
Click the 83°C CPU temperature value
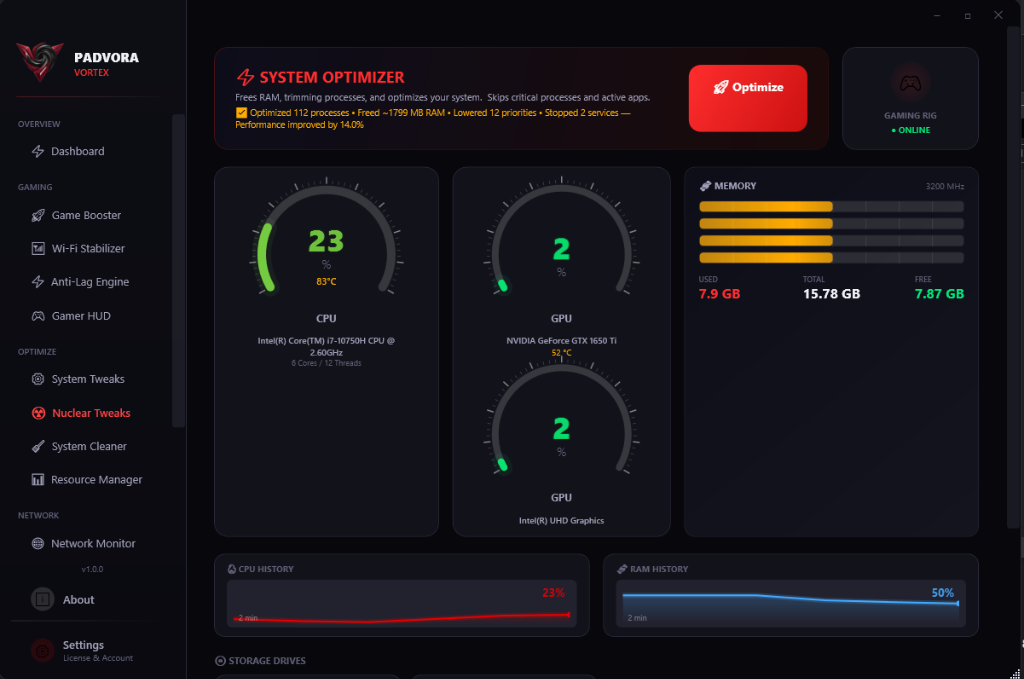[x=327, y=282]
